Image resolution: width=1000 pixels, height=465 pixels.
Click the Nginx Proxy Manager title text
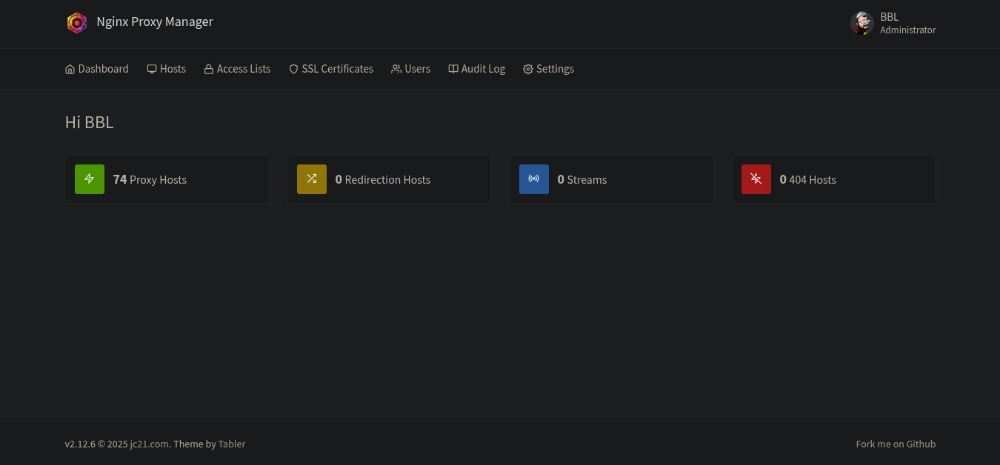[x=154, y=22]
